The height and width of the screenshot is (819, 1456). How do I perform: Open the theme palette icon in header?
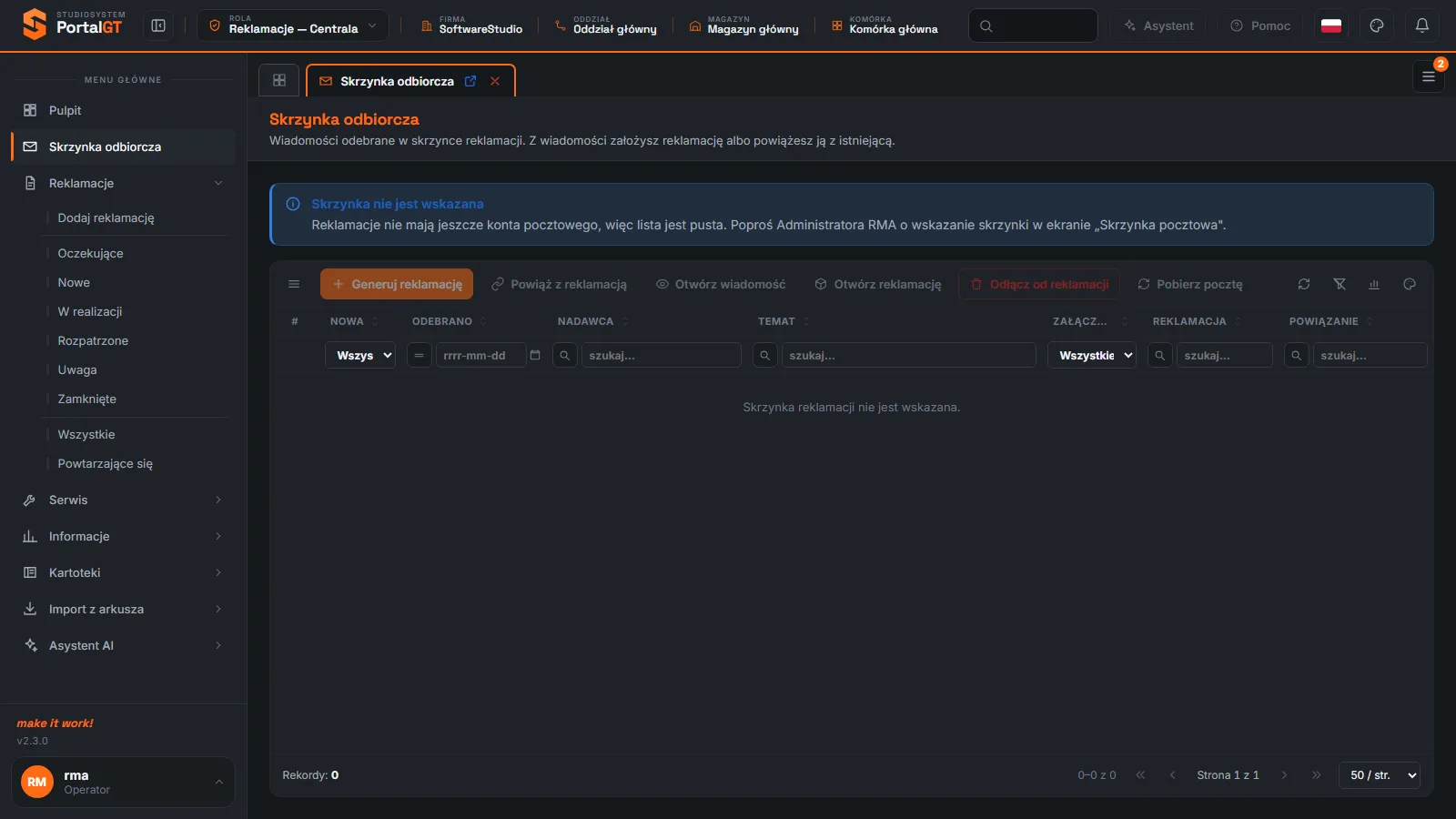[x=1377, y=25]
